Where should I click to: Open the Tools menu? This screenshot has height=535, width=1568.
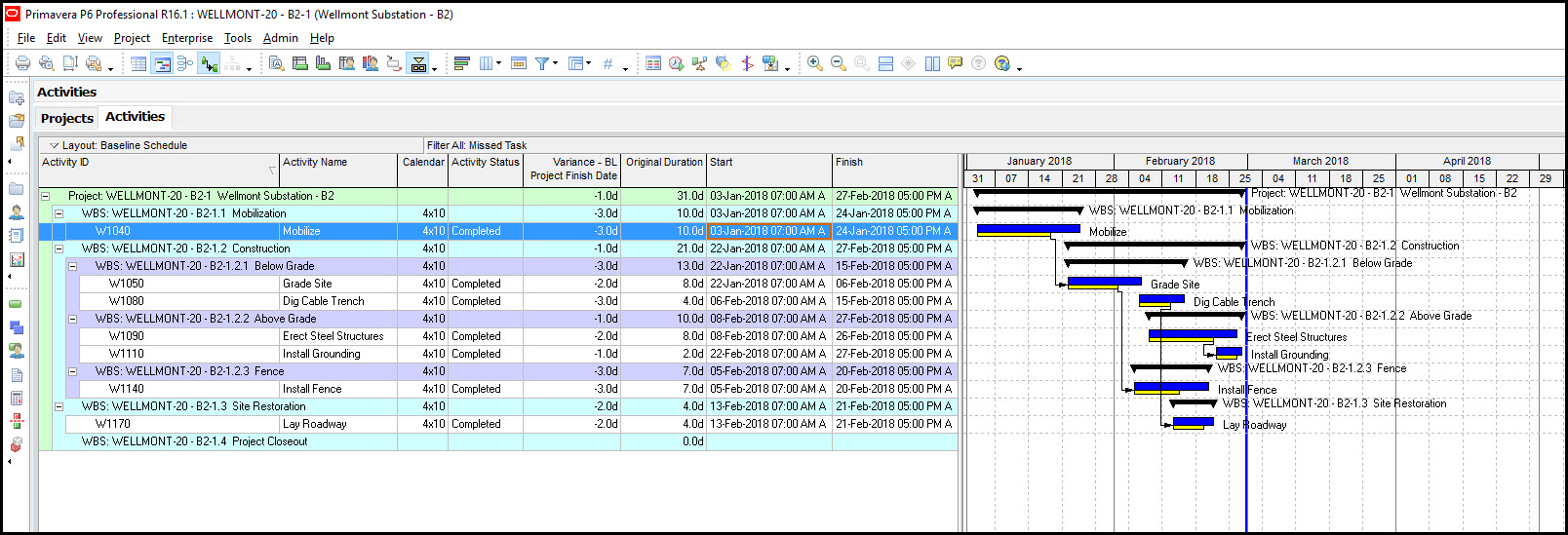[238, 38]
